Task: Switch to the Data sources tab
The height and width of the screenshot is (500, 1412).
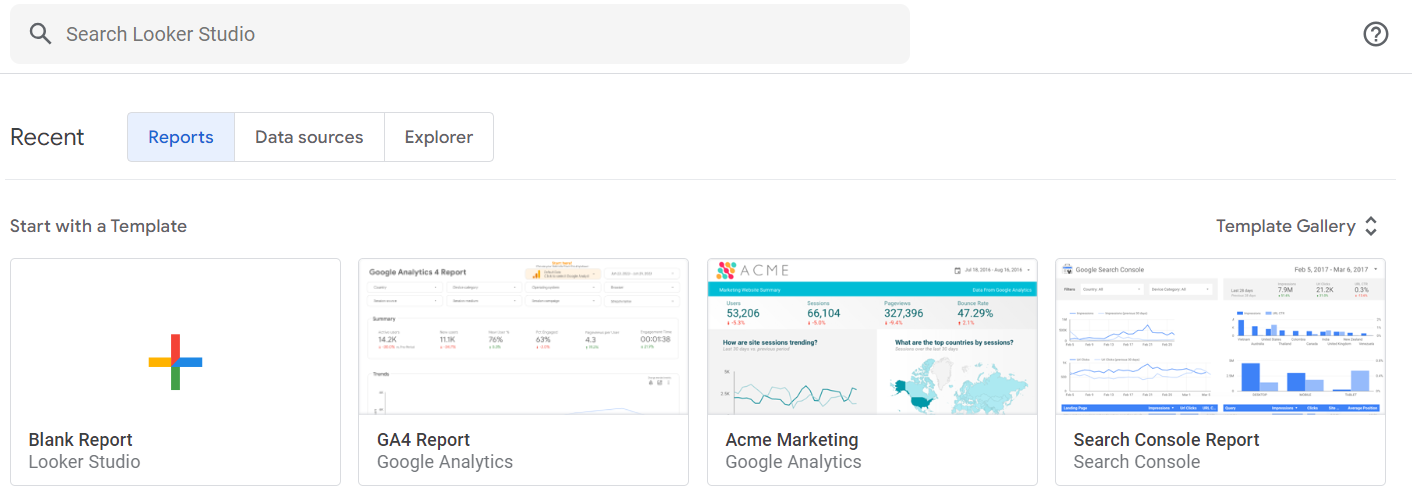Action: [x=309, y=137]
